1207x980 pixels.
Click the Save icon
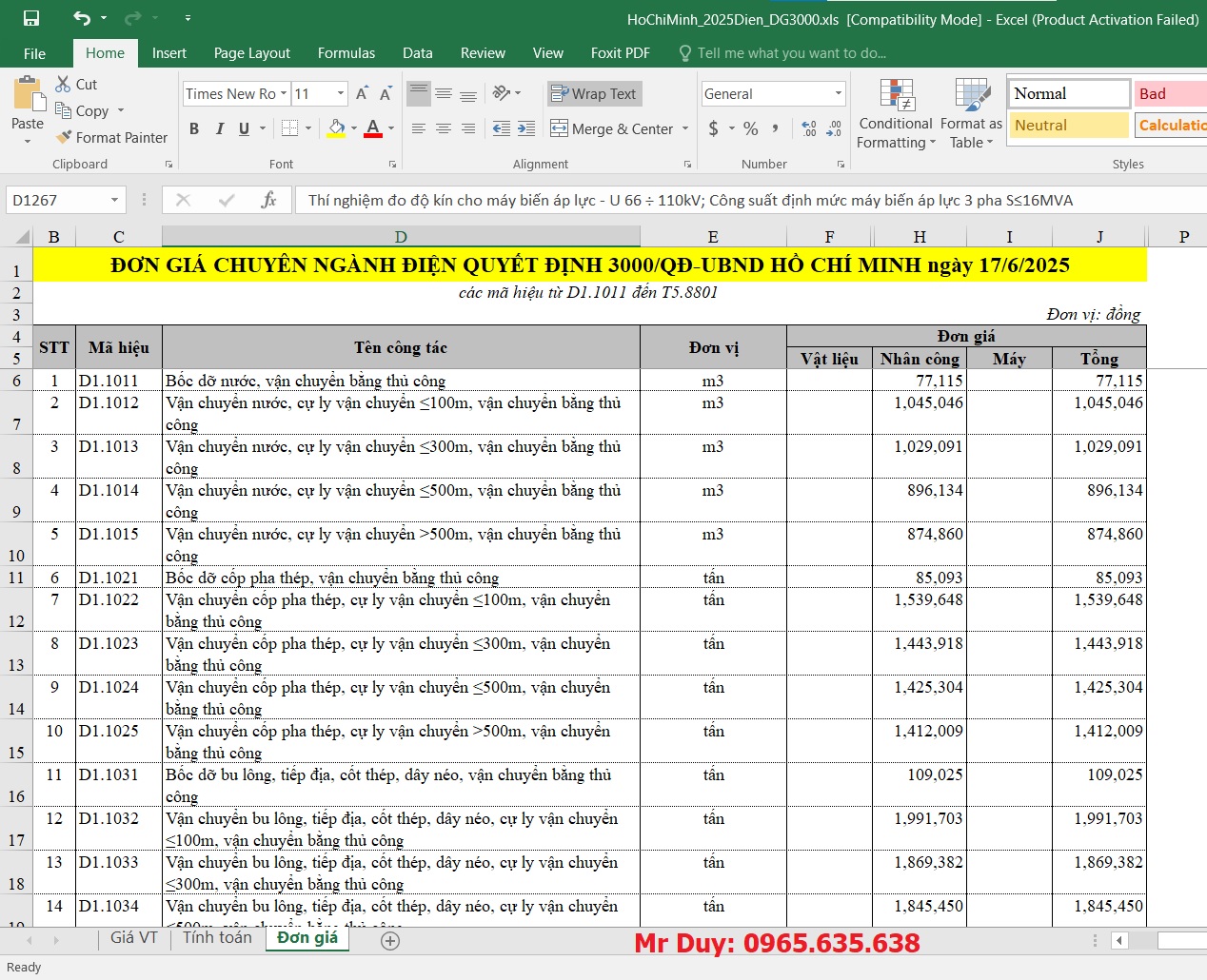click(x=31, y=16)
